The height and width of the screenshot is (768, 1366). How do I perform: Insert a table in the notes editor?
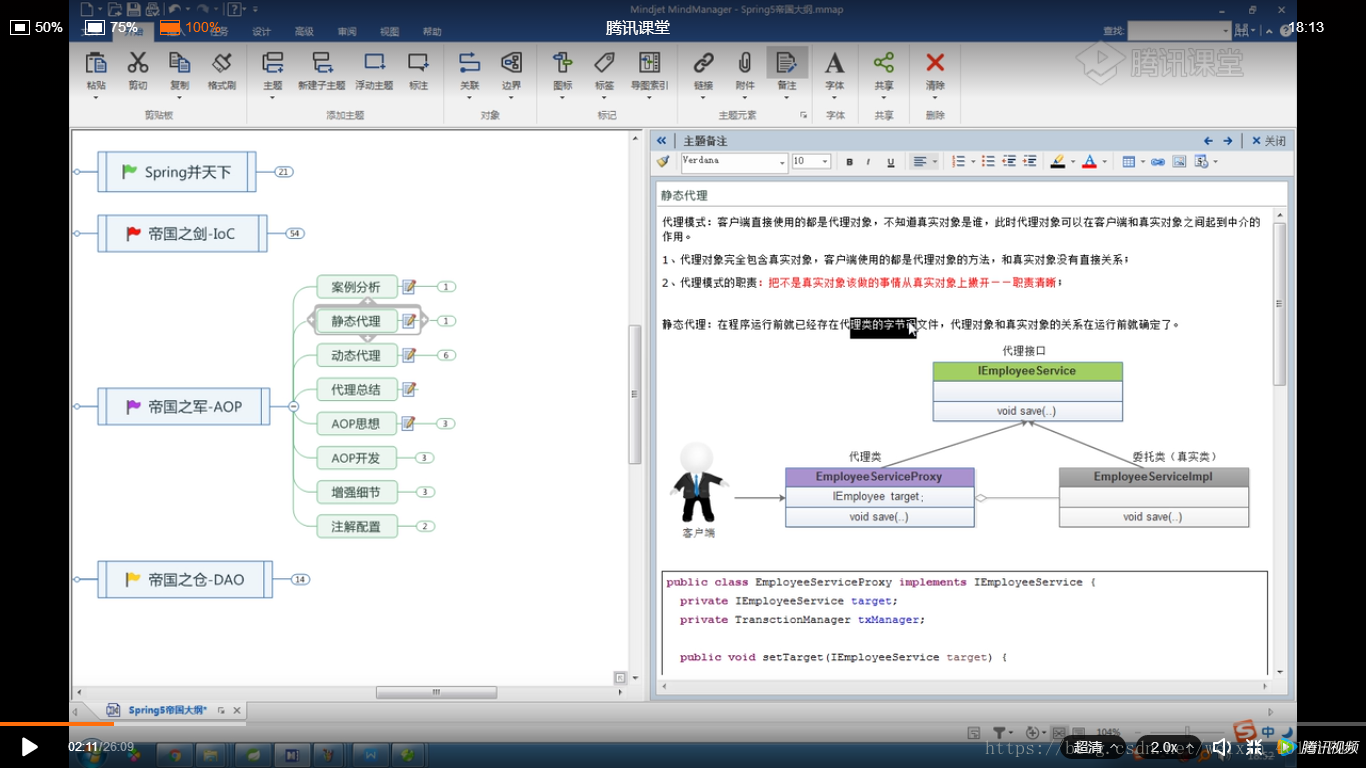(x=1128, y=161)
